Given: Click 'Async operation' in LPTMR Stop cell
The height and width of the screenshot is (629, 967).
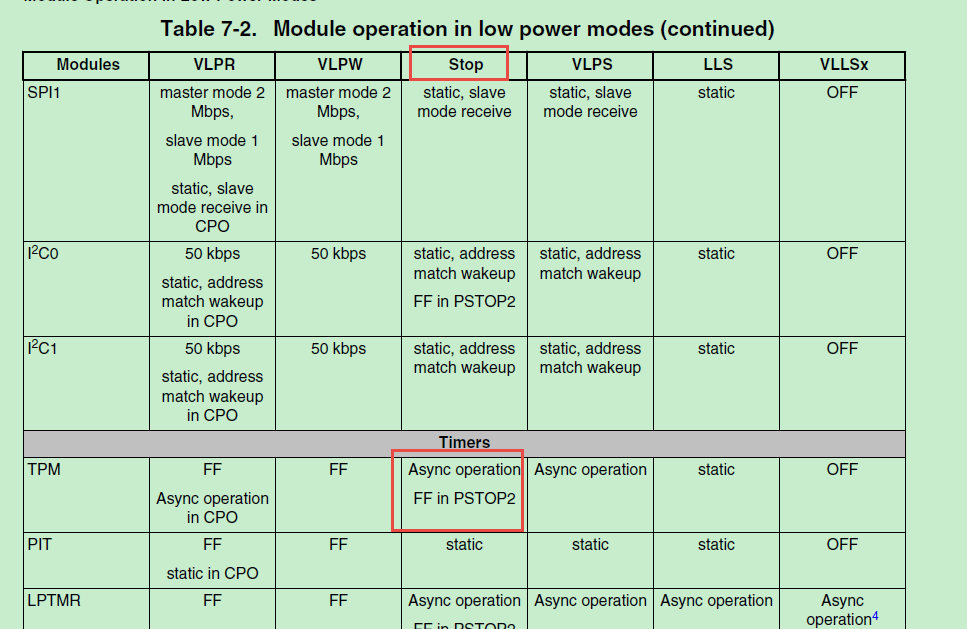Looking at the screenshot, I should [x=464, y=601].
